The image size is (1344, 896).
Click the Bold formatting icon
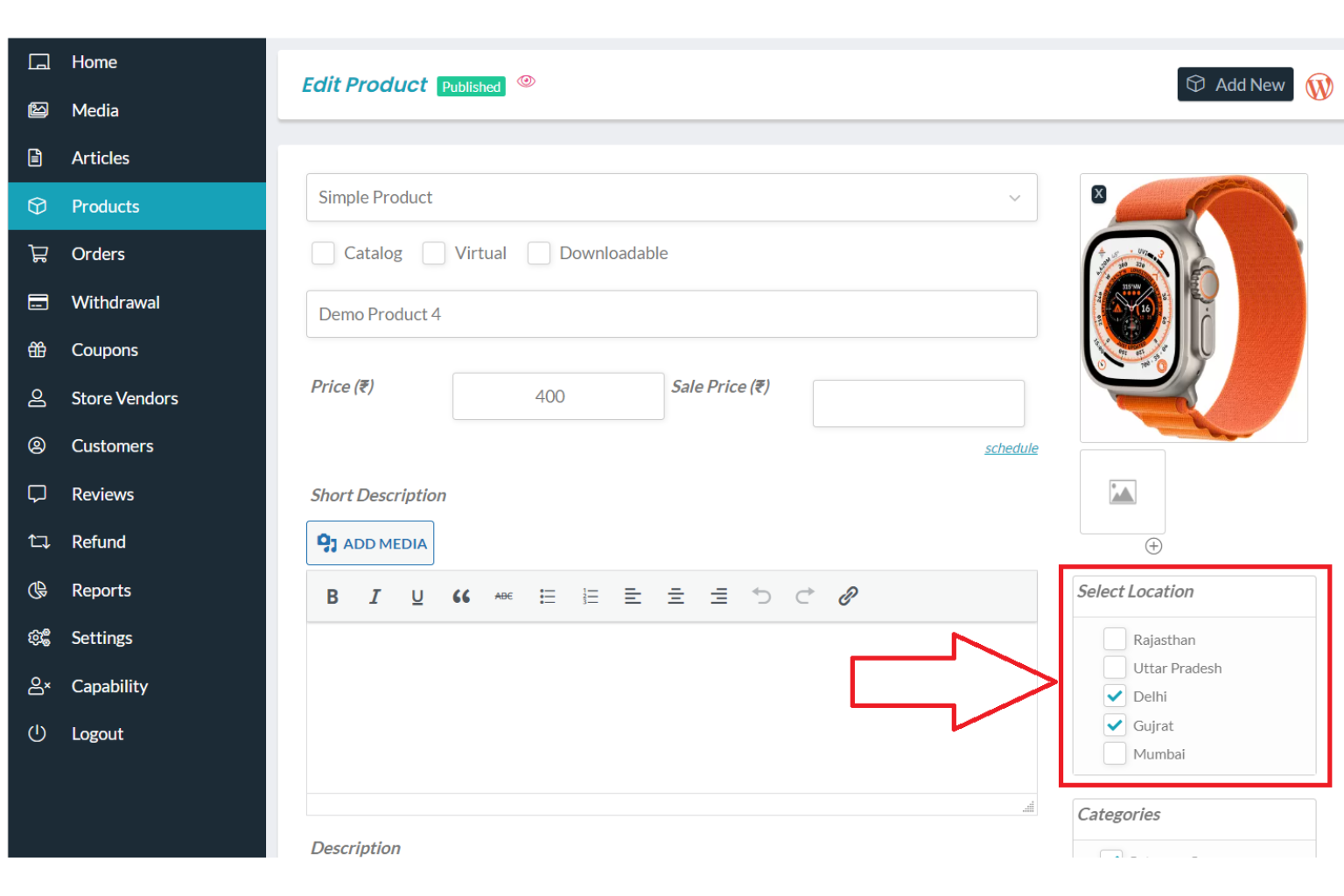[x=332, y=597]
